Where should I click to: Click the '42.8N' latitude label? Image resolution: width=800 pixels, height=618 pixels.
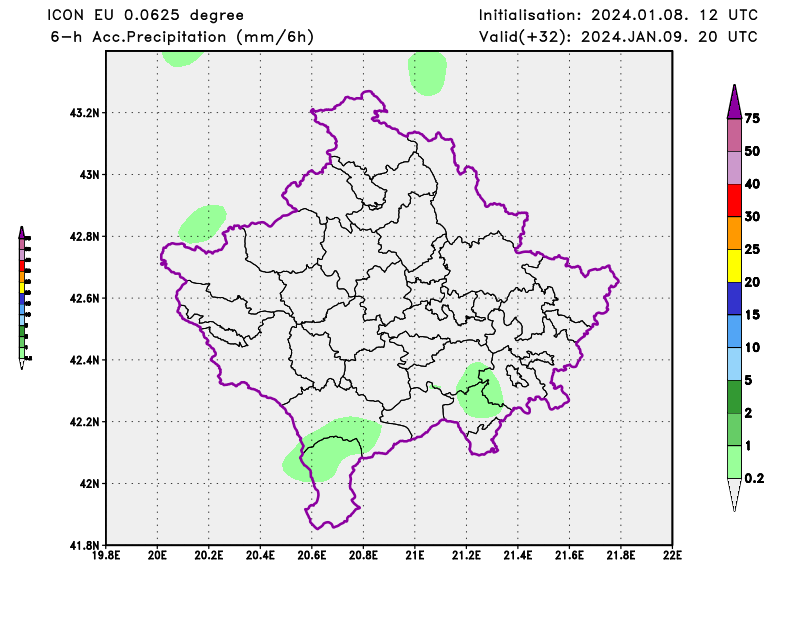click(x=84, y=236)
